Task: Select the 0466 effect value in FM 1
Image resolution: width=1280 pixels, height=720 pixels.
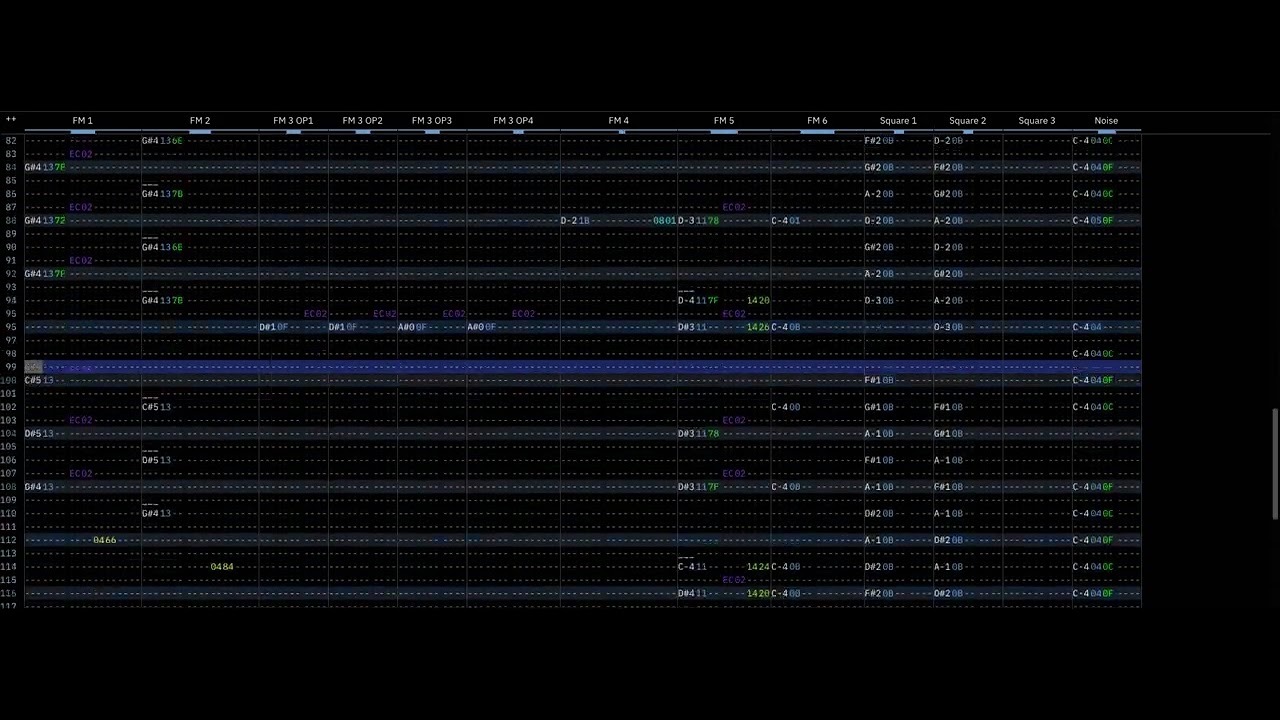Action: click(x=104, y=540)
